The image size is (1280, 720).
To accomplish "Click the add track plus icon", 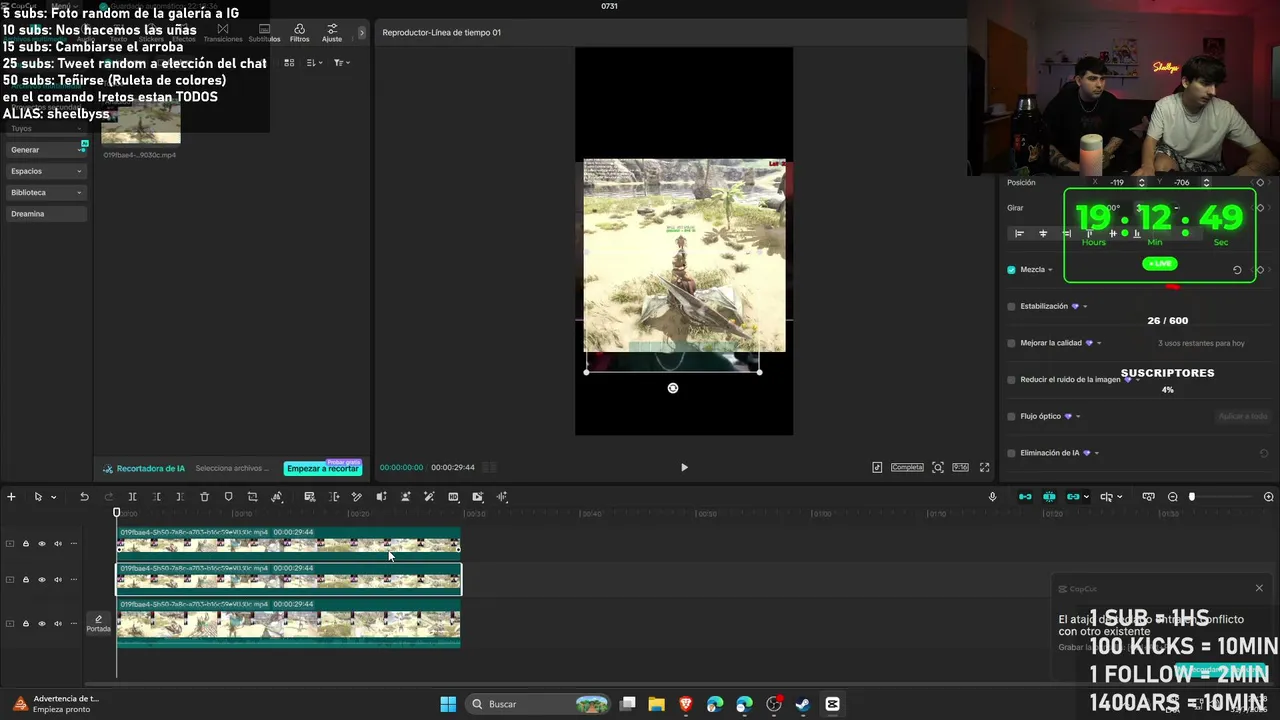I will click(11, 497).
